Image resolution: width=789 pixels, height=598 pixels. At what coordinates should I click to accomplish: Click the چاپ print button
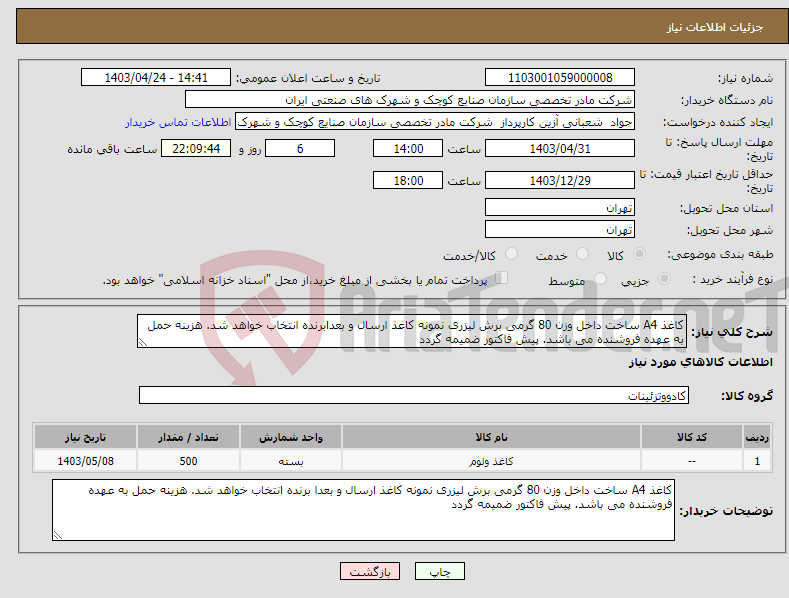(440, 571)
